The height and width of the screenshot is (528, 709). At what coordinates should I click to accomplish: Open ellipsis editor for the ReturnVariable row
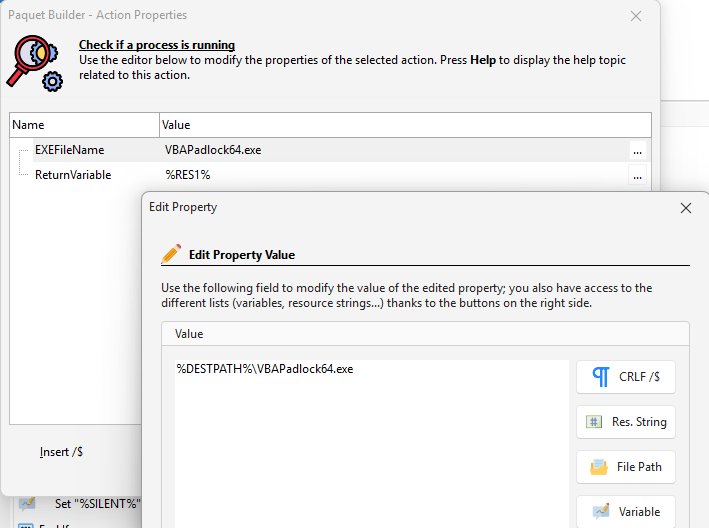pos(638,175)
